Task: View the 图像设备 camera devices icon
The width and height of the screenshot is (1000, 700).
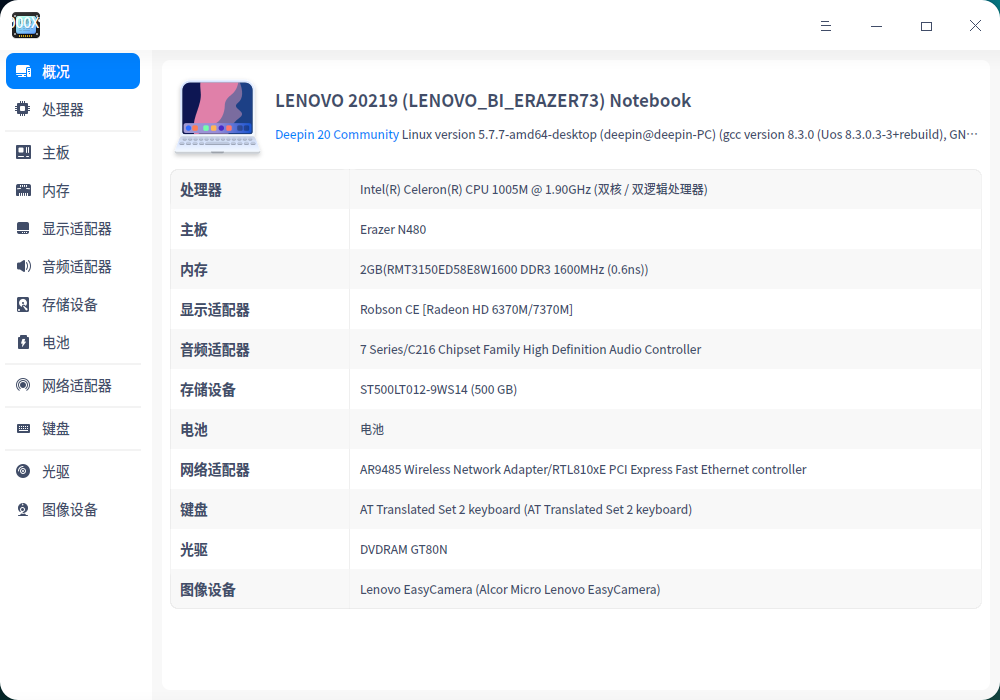Action: pos(22,509)
